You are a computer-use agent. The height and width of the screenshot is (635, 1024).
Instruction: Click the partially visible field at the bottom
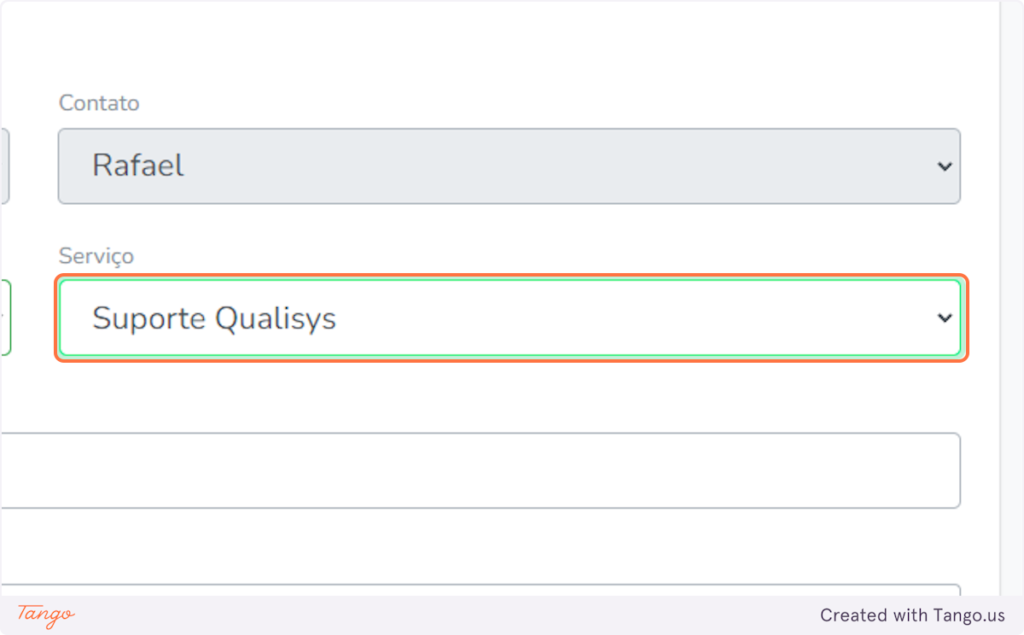[481, 589]
